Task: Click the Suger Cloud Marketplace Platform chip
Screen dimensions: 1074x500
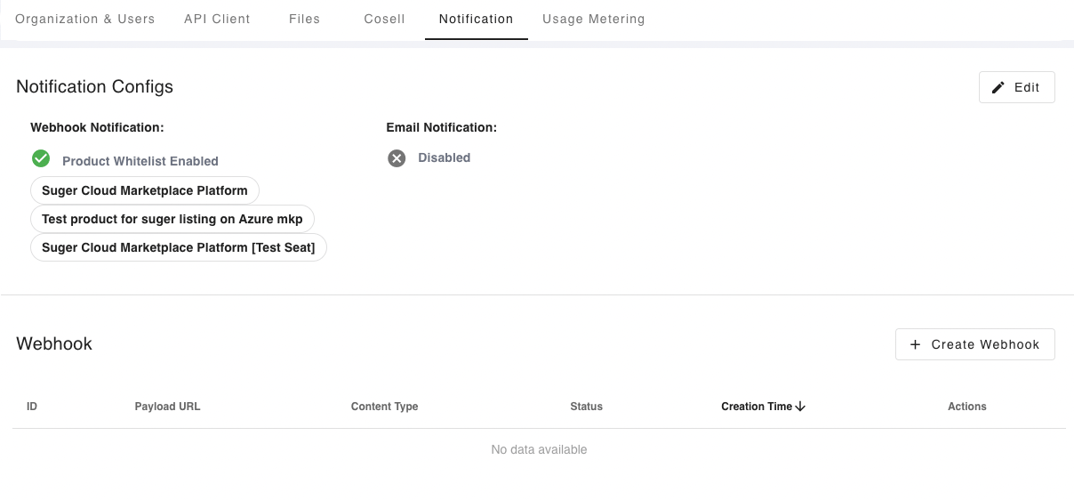Action: pos(145,190)
